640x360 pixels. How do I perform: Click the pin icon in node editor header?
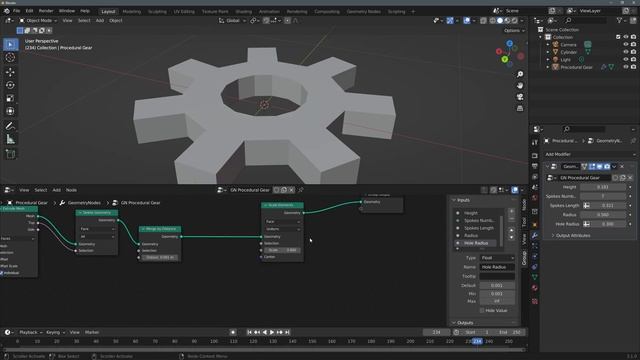301,190
